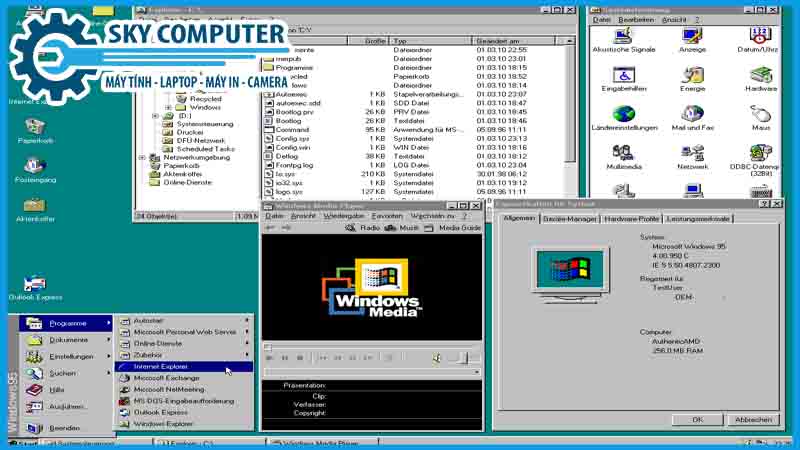This screenshot has height=450, width=800.
Task: Click the Start button on the taskbar
Action: (x=23, y=444)
